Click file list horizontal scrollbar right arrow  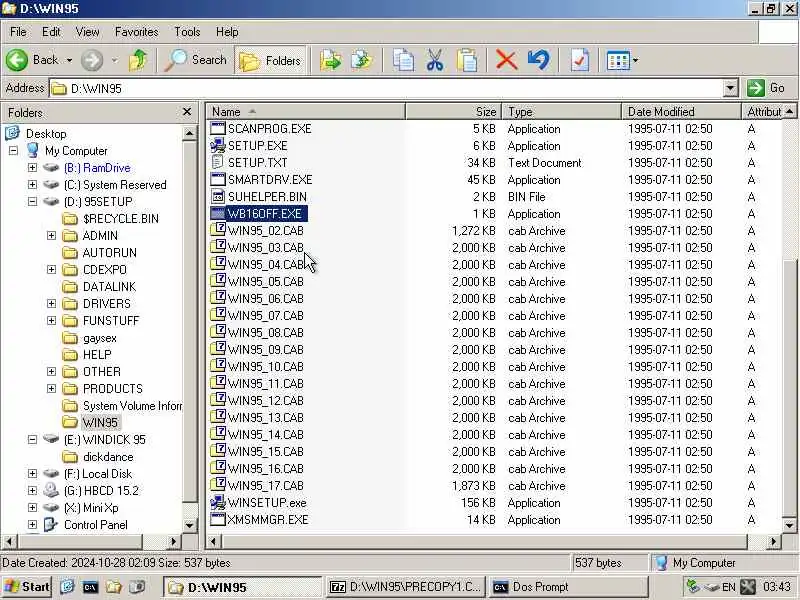click(x=773, y=541)
